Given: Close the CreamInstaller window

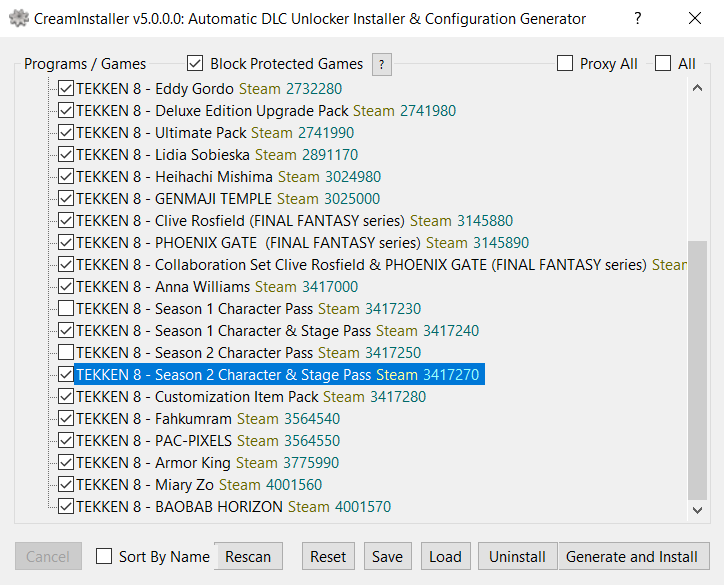Looking at the screenshot, I should tap(695, 18).
